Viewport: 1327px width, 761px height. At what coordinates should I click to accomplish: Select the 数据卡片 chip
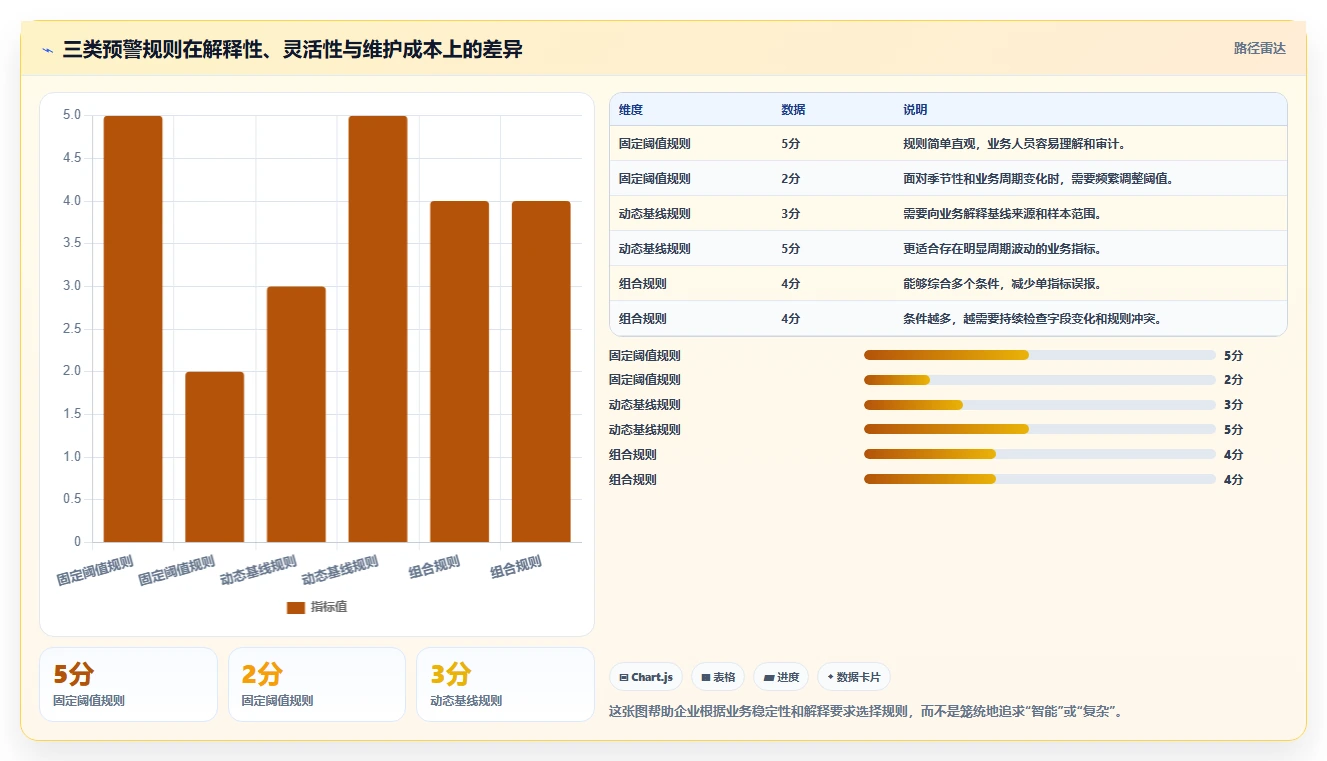point(853,677)
